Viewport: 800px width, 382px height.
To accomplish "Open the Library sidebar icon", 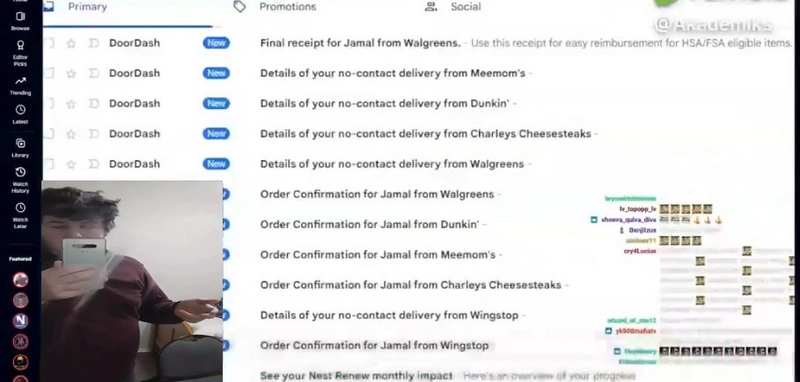I will click(x=20, y=147).
